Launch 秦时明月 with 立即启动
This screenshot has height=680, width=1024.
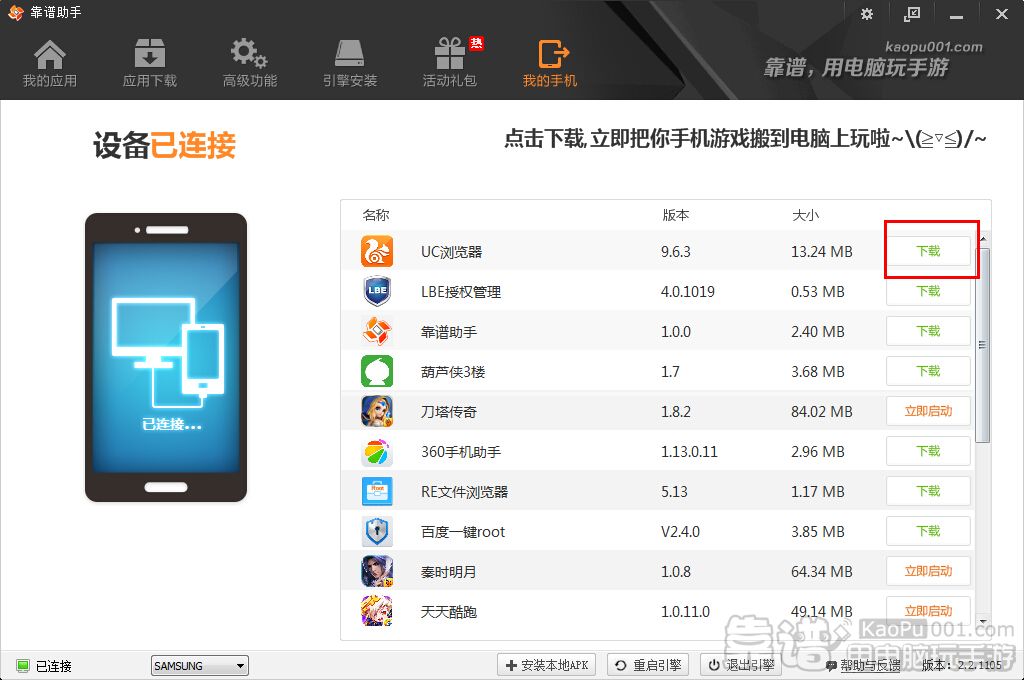click(928, 571)
